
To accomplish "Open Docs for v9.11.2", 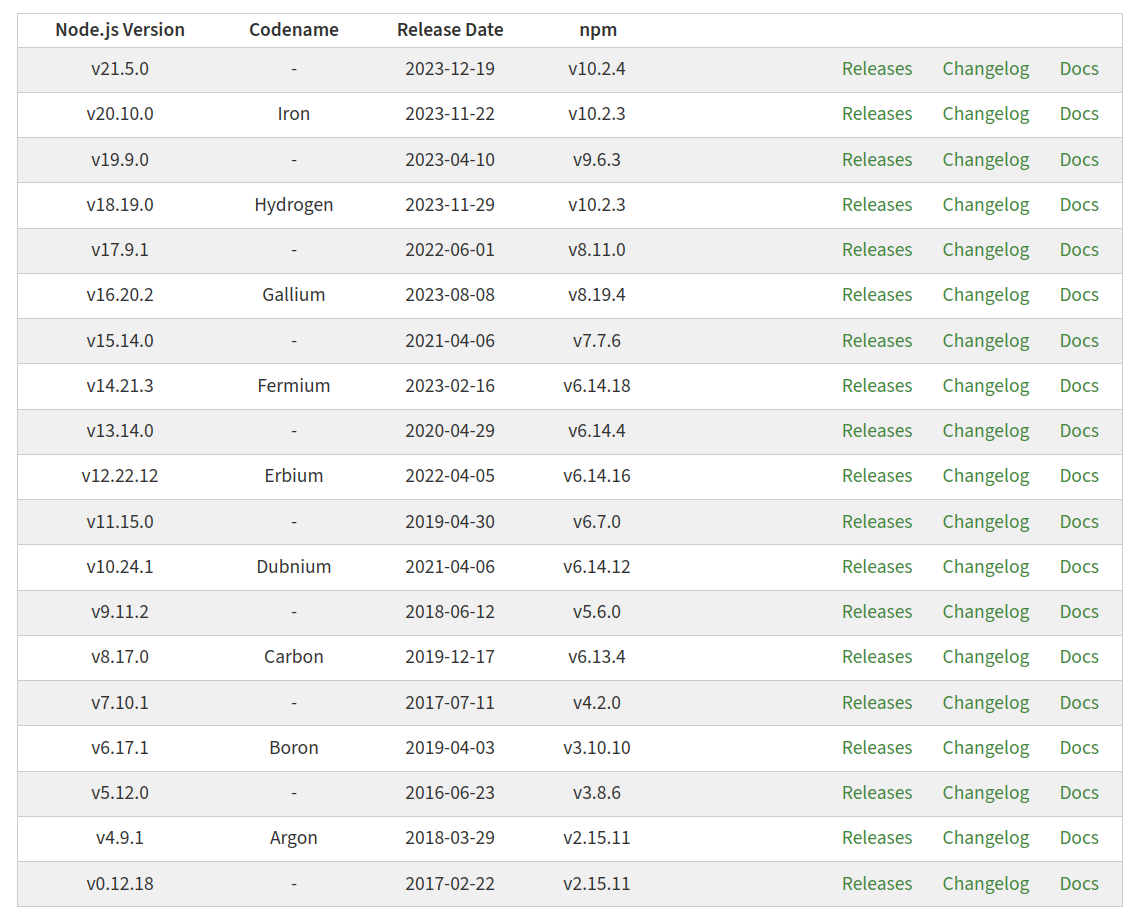I will click(1079, 611).
